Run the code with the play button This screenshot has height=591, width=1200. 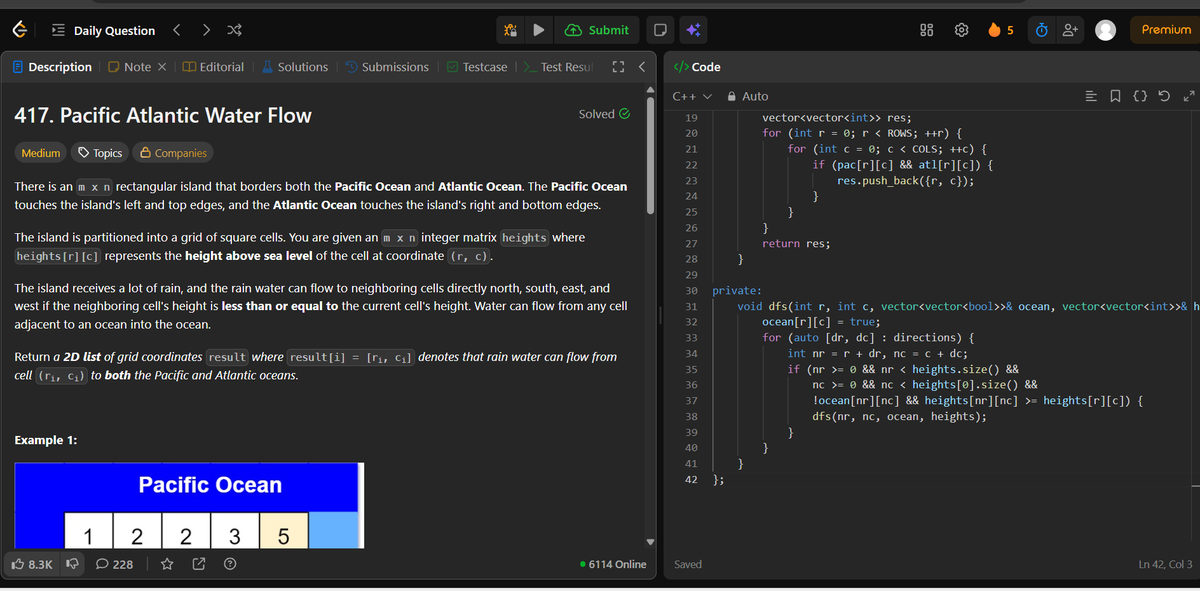[x=538, y=30]
